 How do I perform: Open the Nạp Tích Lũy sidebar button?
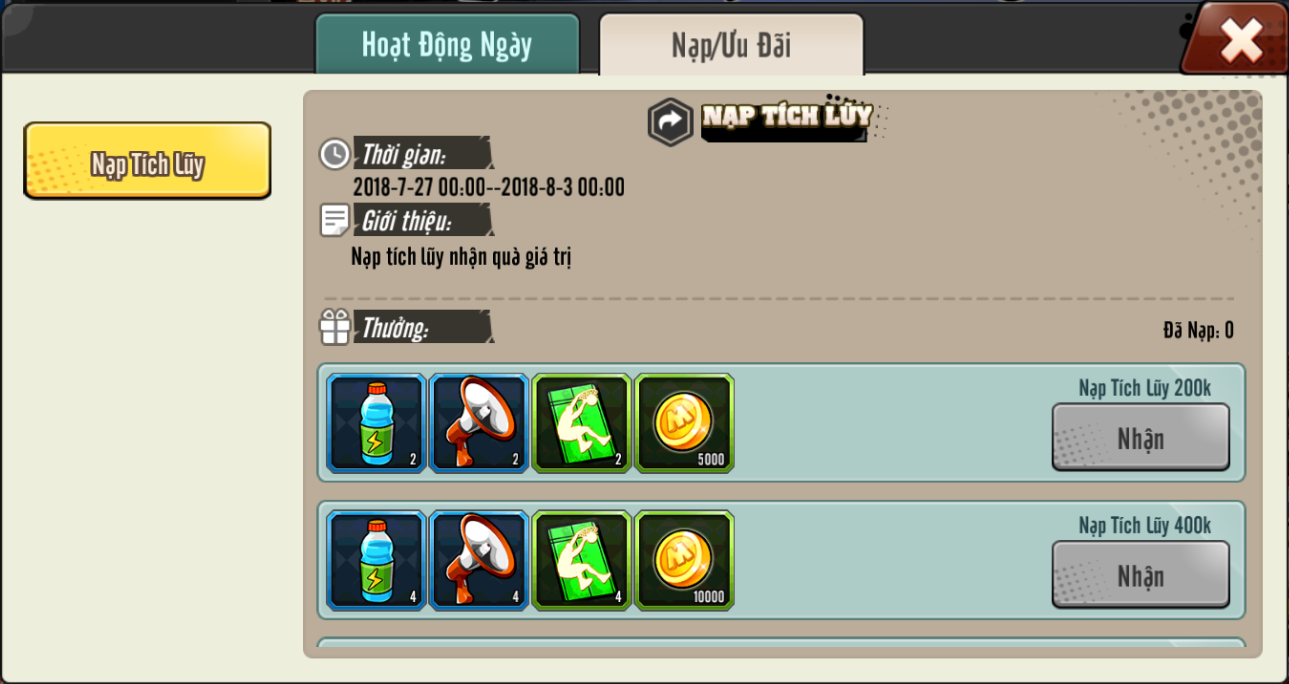pyautogui.click(x=147, y=161)
